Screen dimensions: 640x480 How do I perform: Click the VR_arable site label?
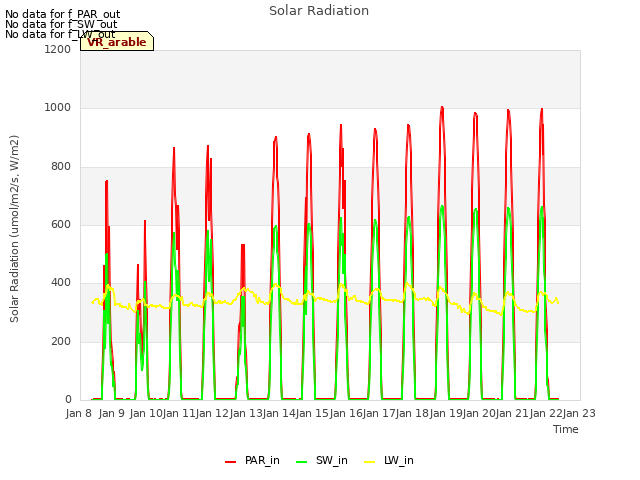(117, 42)
